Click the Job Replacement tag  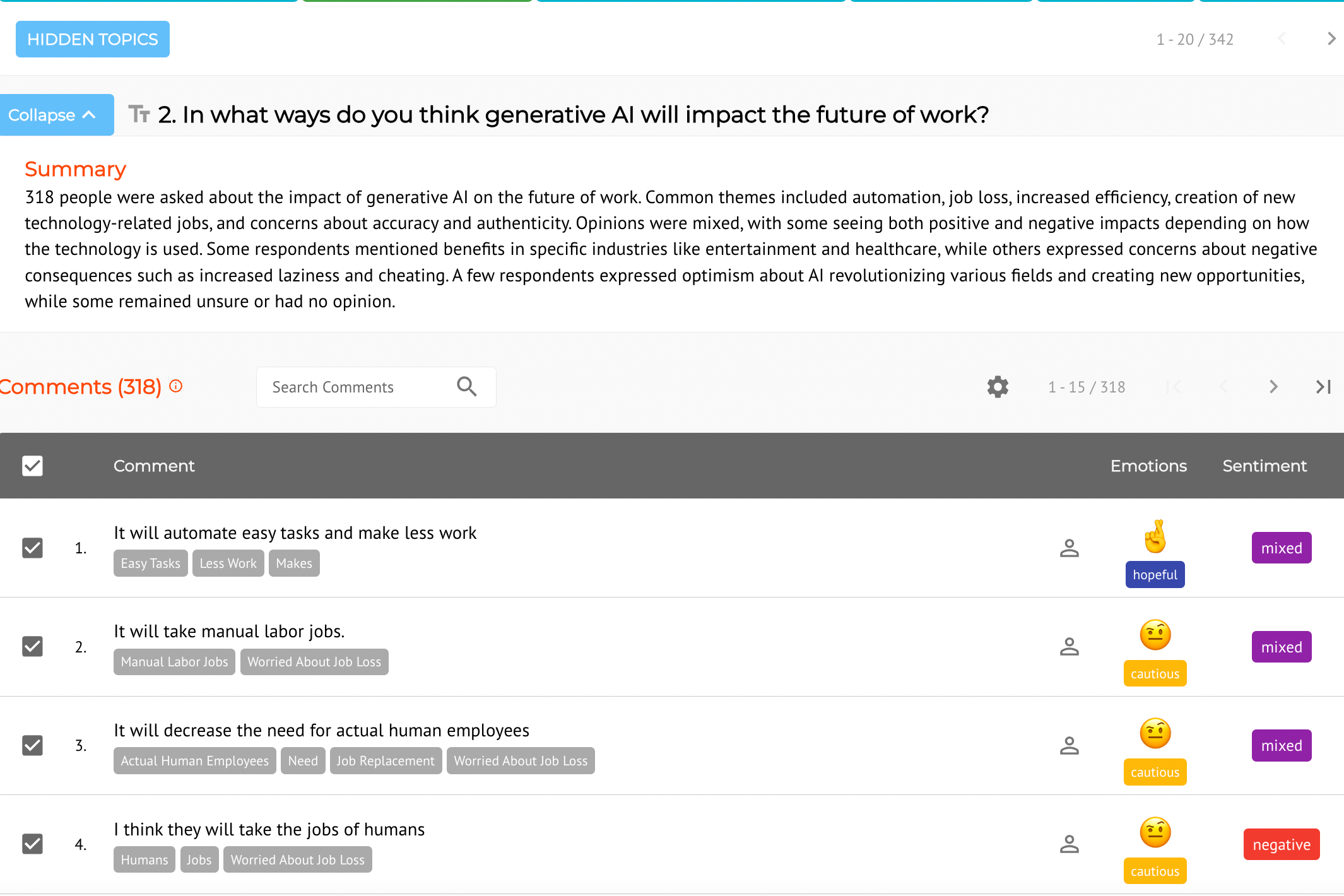(386, 761)
